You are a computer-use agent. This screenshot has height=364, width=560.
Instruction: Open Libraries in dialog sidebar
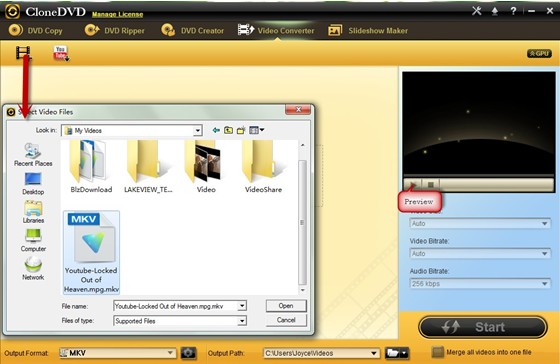33,212
